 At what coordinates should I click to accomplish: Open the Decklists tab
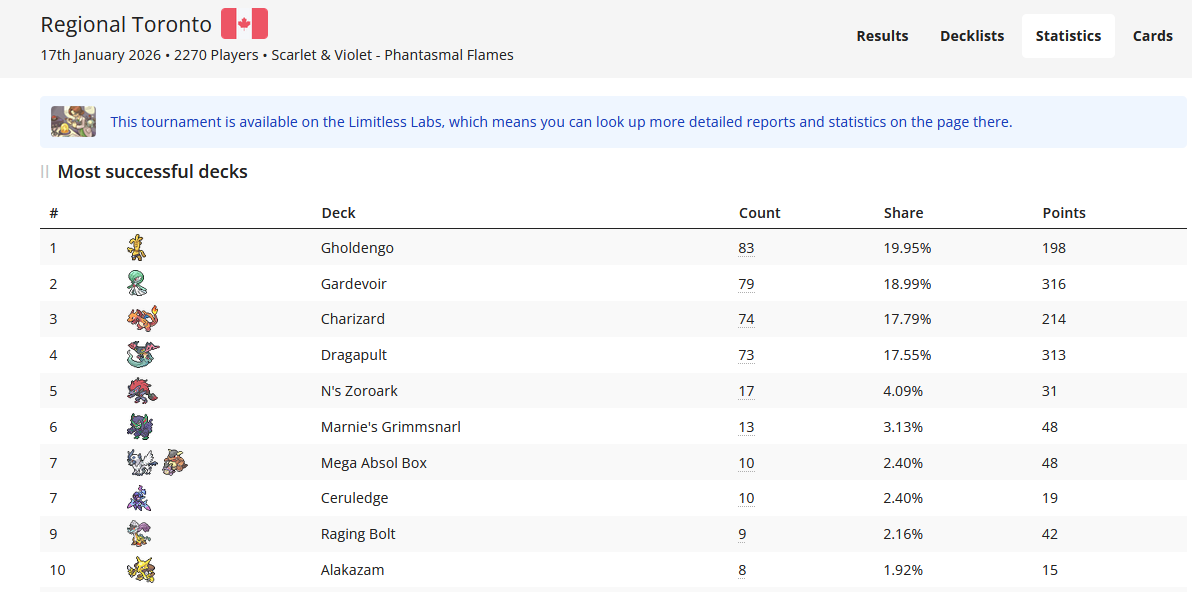tap(971, 35)
